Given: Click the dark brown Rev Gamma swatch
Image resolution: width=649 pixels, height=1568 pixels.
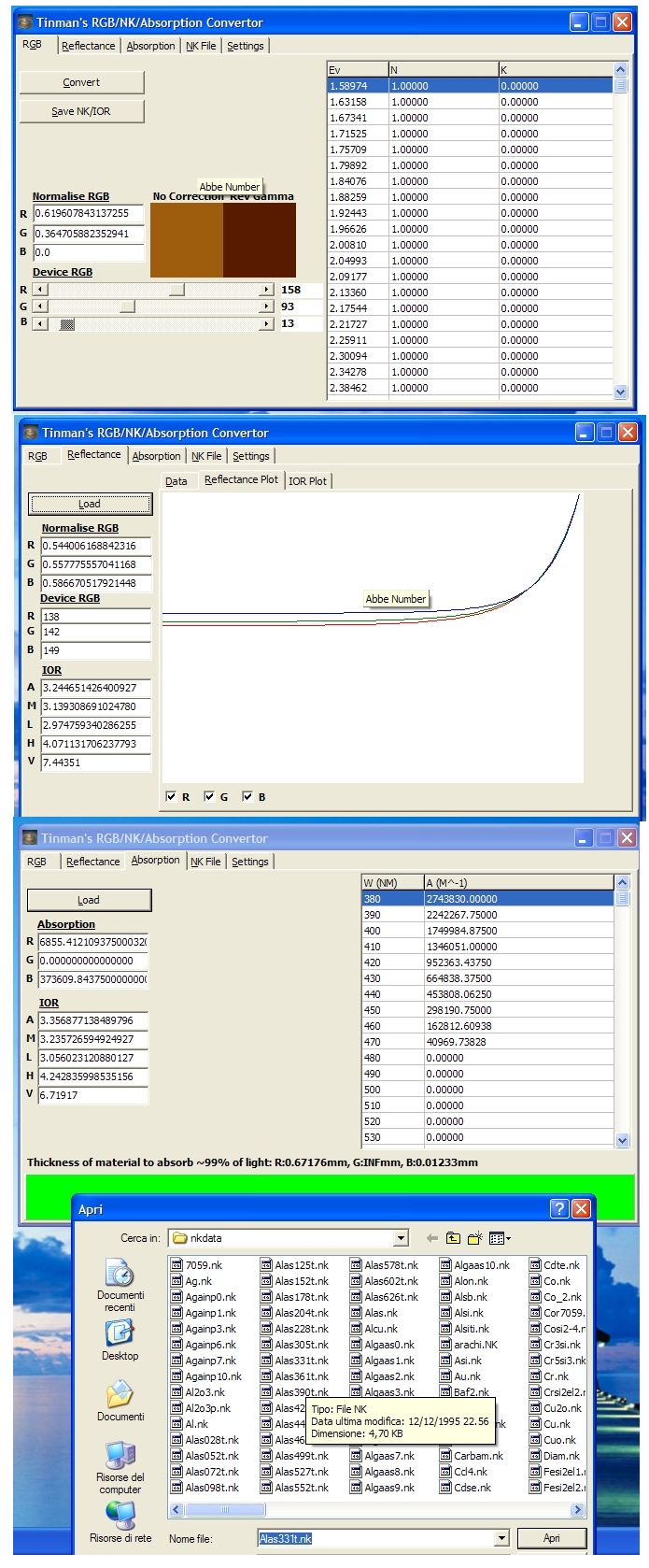Looking at the screenshot, I should pos(260,240).
